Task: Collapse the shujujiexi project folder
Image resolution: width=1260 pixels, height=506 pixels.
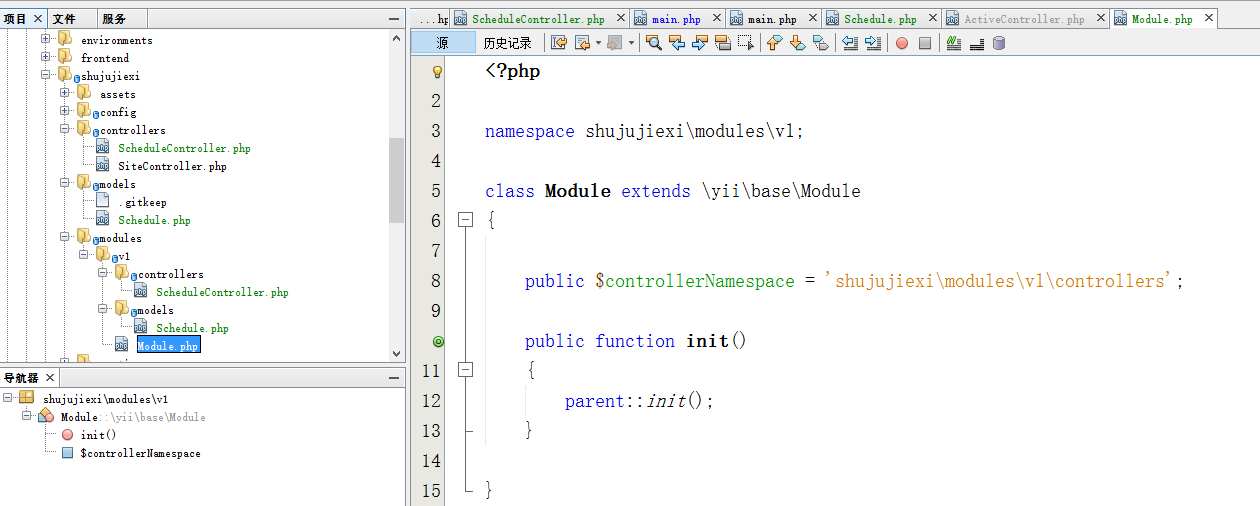Action: [46, 76]
